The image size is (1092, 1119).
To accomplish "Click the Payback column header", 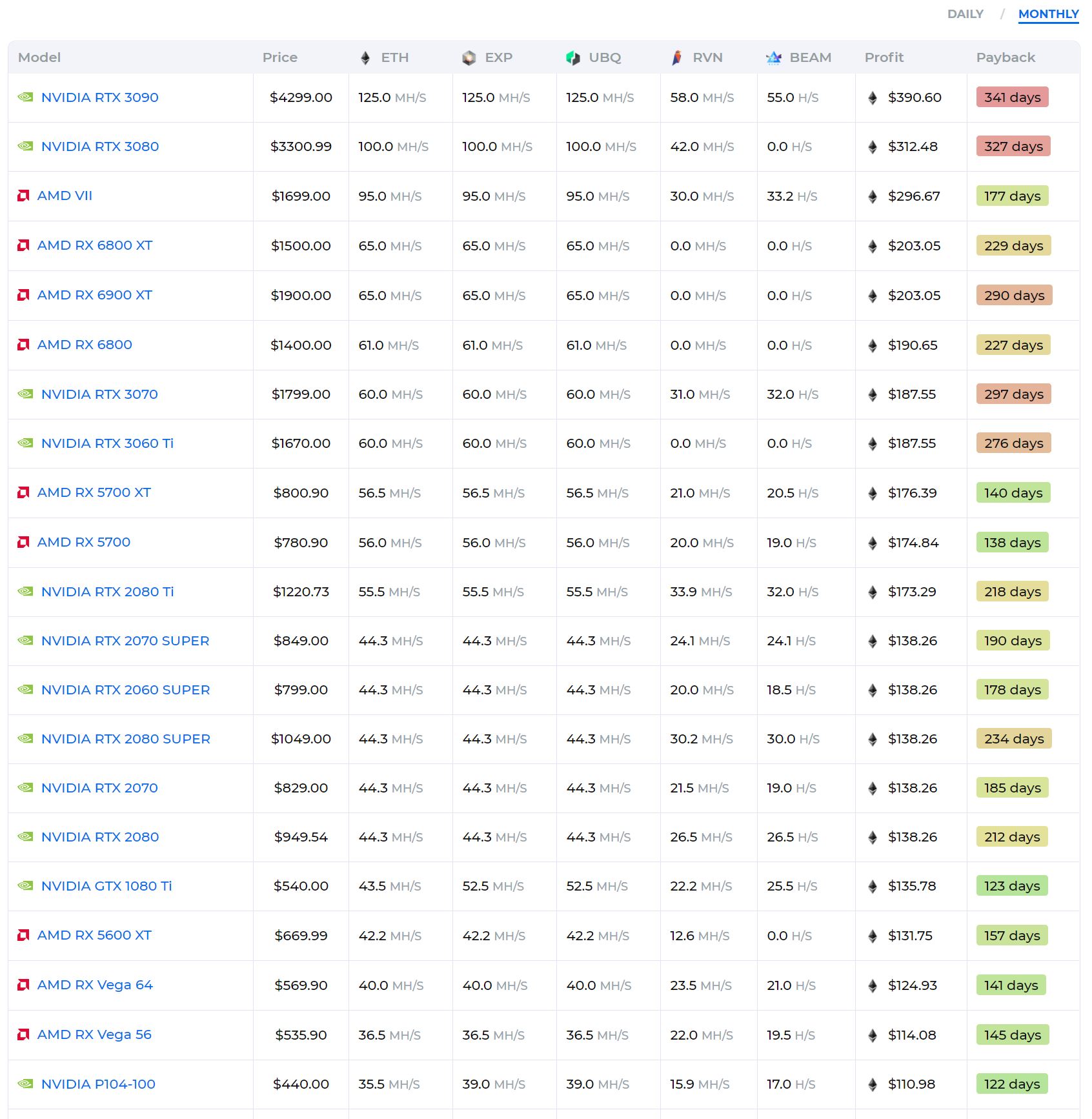I will click(x=1006, y=57).
